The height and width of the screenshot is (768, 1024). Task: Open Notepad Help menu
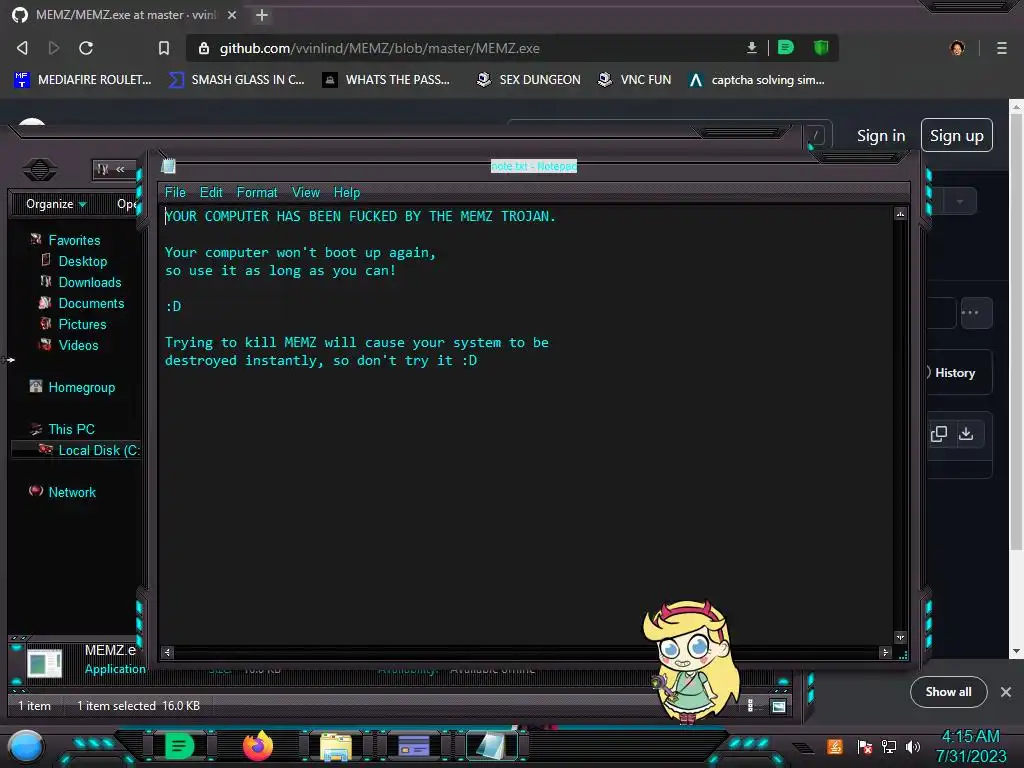(347, 193)
